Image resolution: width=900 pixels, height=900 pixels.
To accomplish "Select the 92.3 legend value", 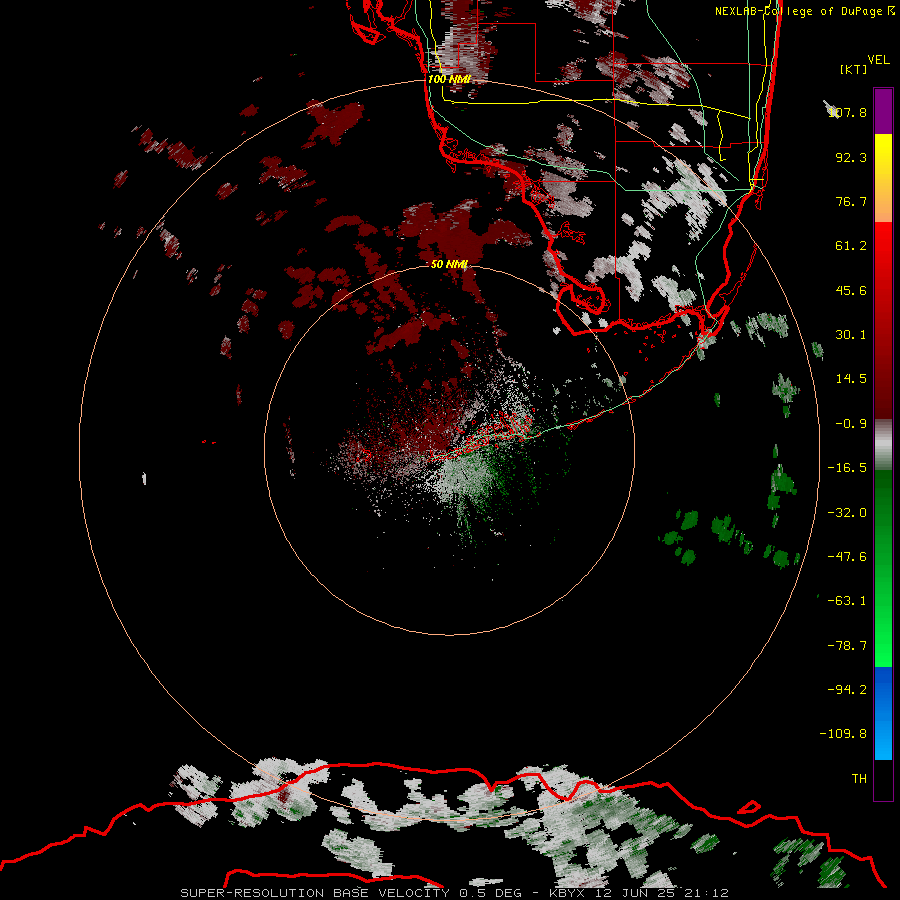I will click(x=851, y=157).
